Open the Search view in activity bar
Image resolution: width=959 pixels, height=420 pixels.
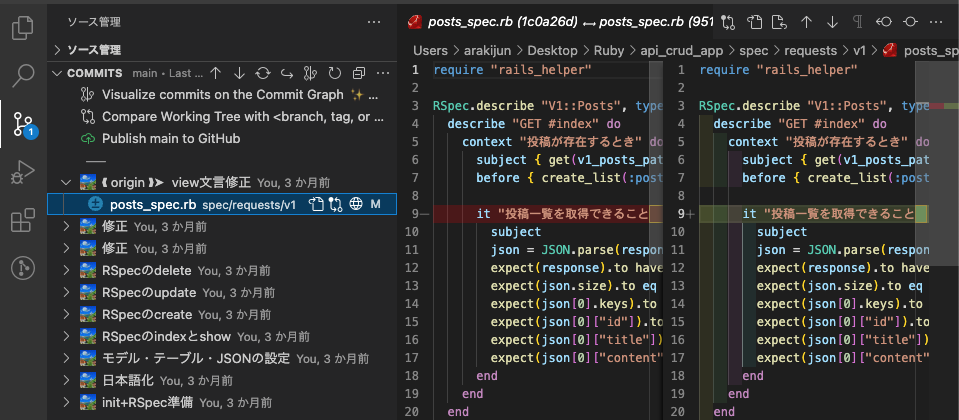[x=23, y=75]
